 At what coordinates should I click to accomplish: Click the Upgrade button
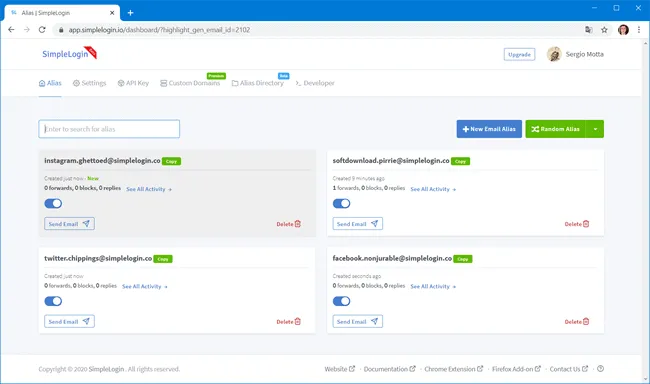(519, 54)
